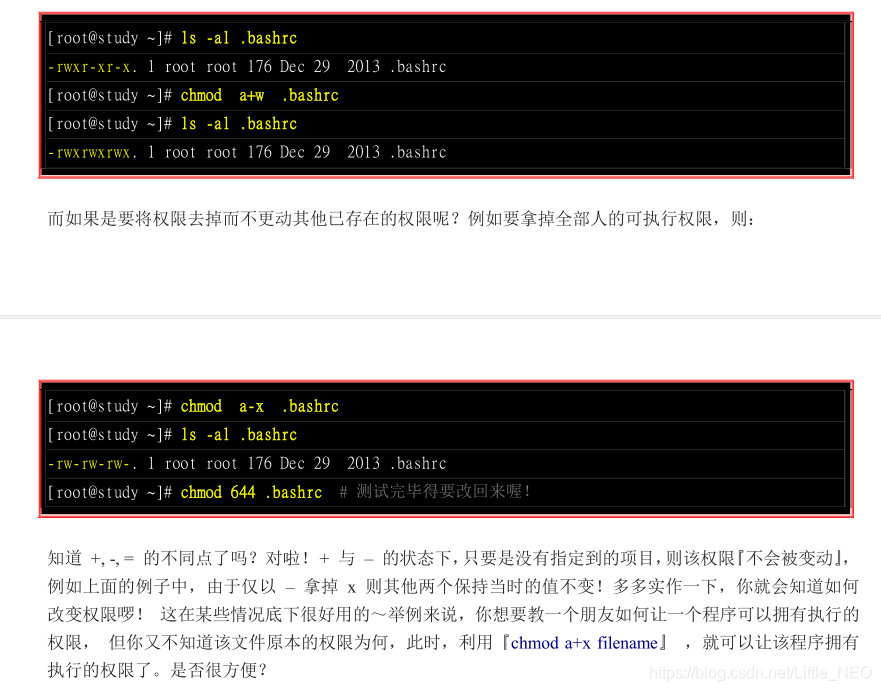Click the '-rwxrwxrwx.' permission string

(x=92, y=152)
